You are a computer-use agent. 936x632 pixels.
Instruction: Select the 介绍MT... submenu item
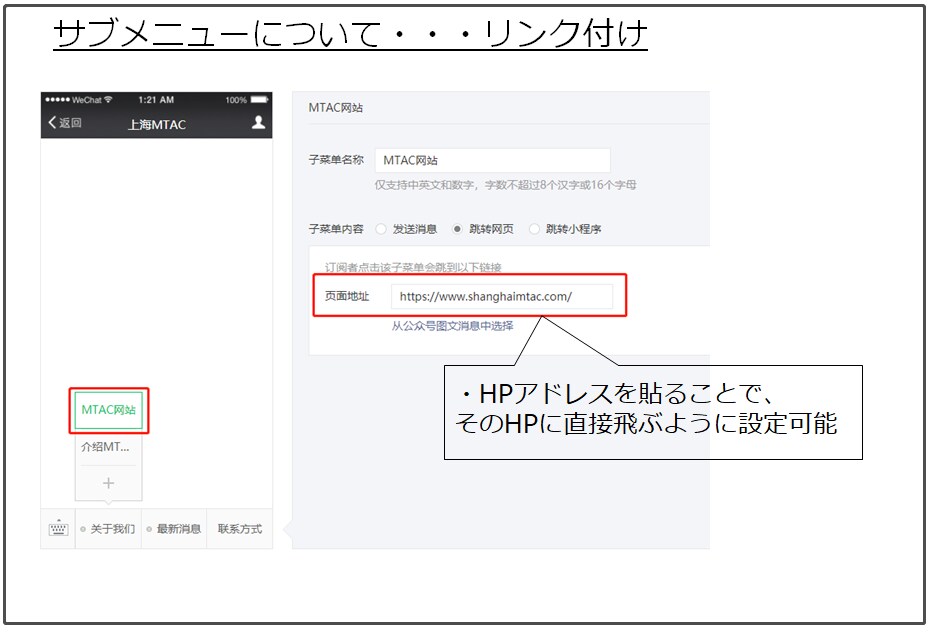point(108,447)
